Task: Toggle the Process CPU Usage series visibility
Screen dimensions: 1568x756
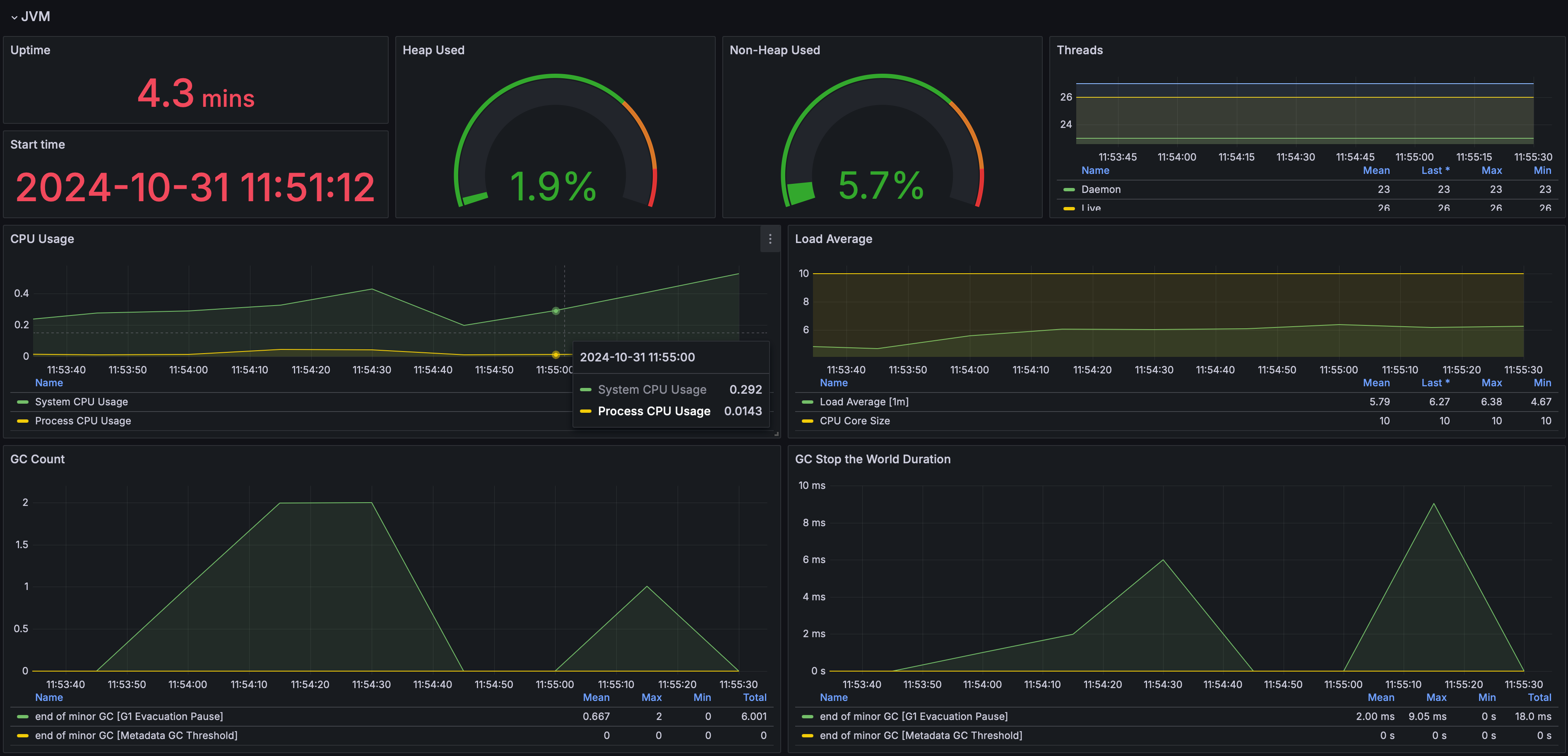Action: 83,421
